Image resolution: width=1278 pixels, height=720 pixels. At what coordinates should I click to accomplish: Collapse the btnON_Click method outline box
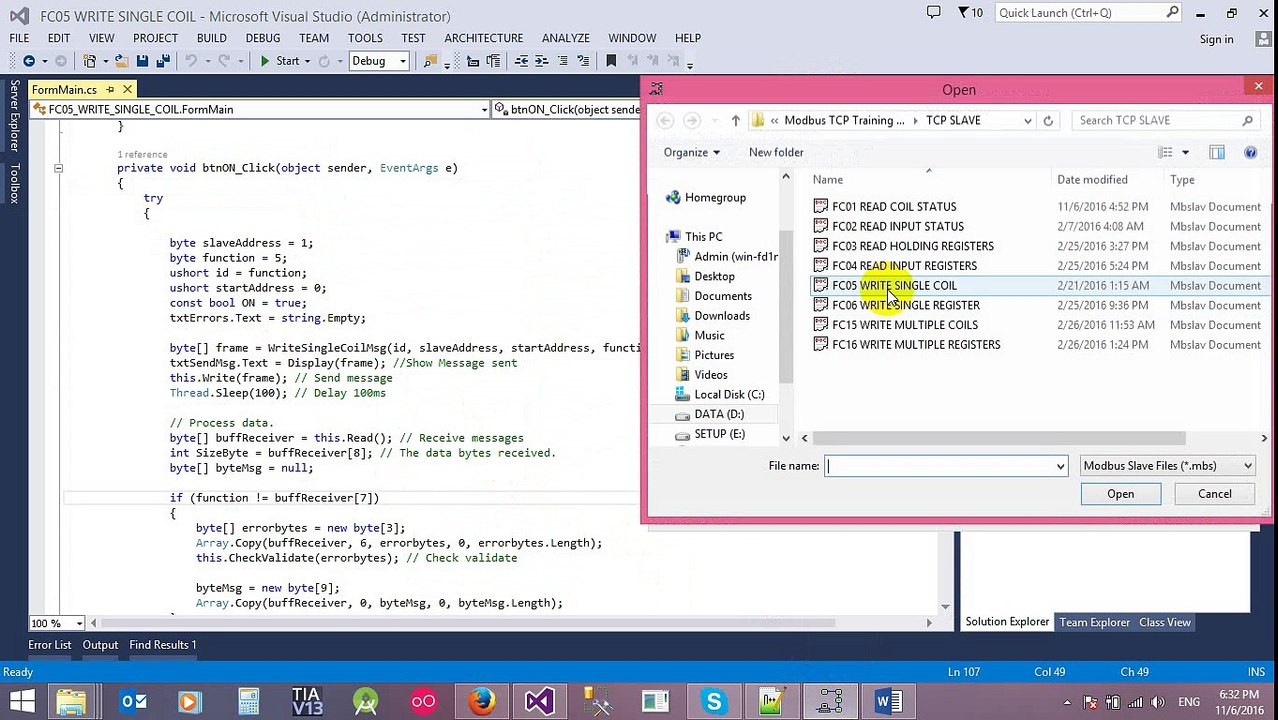[58, 168]
